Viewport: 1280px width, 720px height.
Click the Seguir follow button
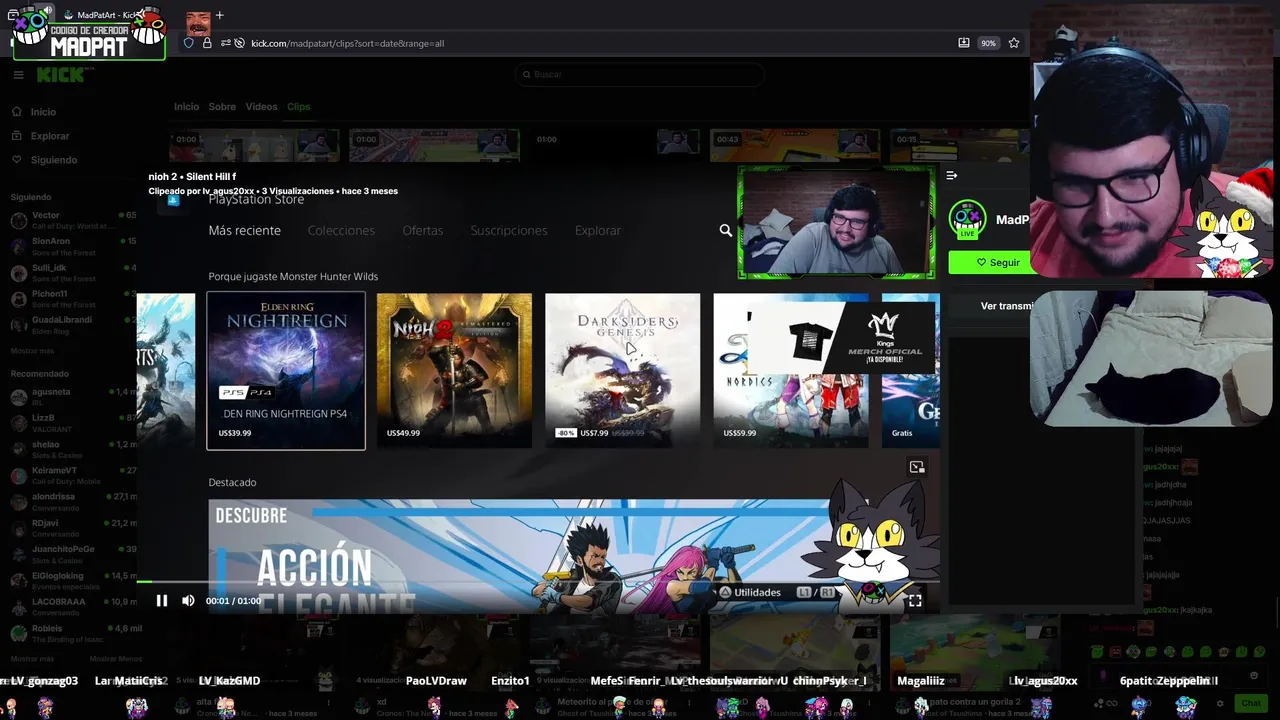(990, 262)
